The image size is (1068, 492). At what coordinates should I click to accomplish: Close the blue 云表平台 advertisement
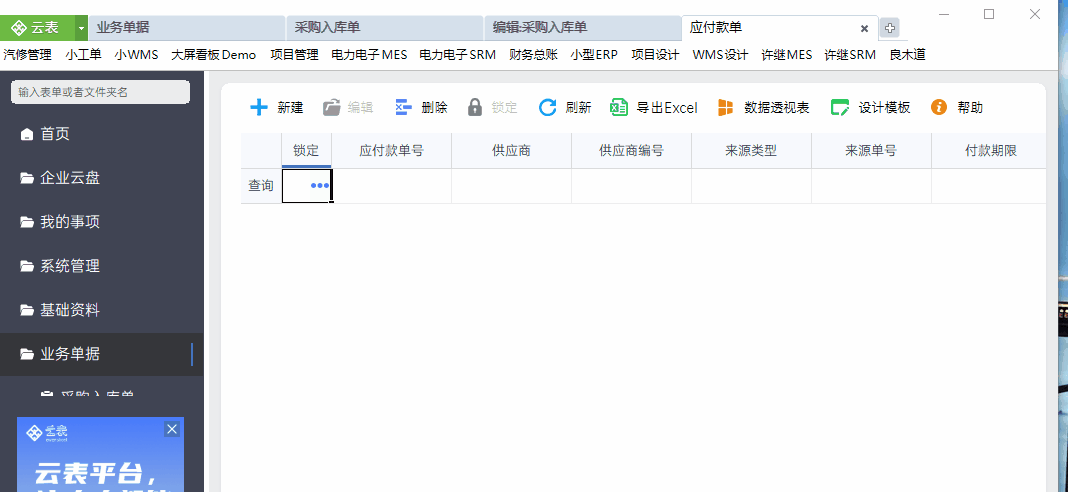point(172,429)
